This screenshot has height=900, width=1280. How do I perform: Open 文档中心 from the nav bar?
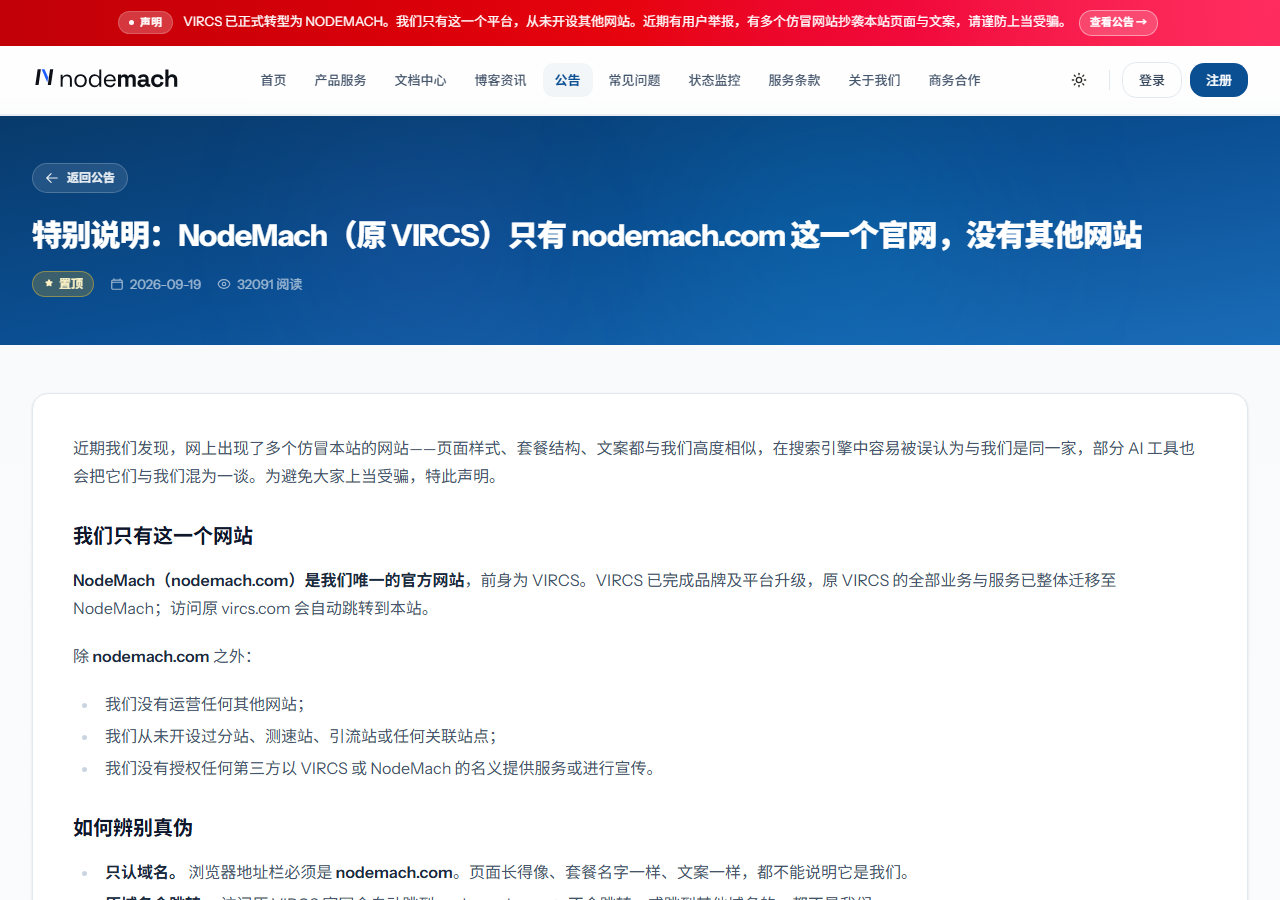tap(420, 80)
